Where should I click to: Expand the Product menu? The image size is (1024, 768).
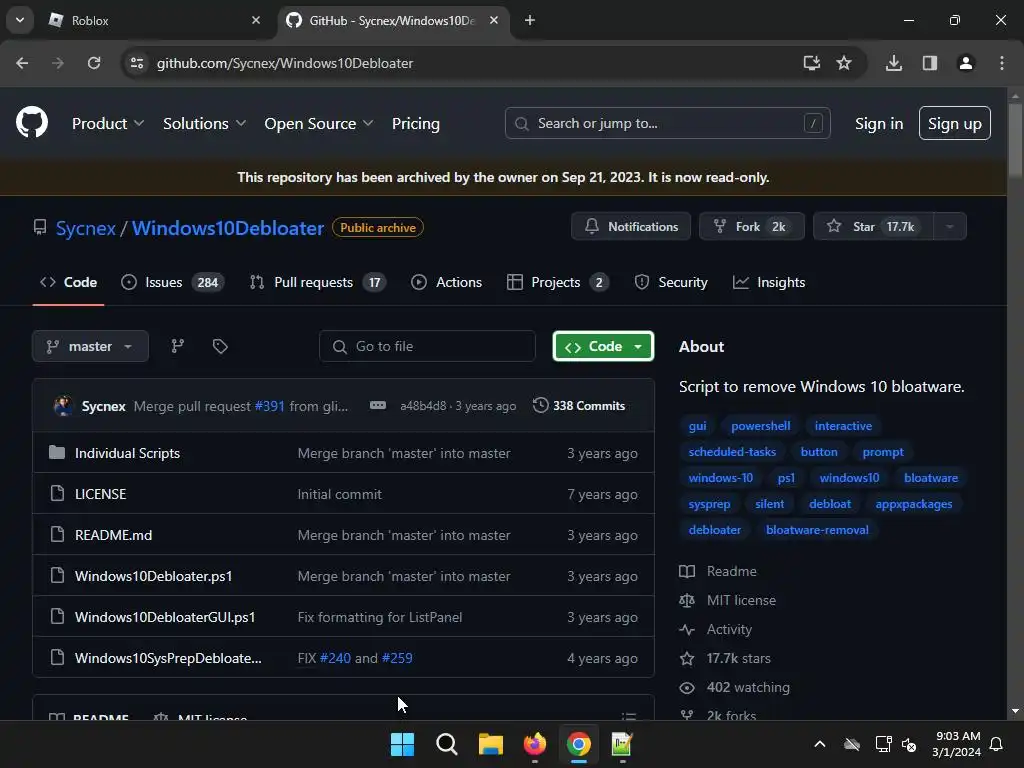coord(108,123)
